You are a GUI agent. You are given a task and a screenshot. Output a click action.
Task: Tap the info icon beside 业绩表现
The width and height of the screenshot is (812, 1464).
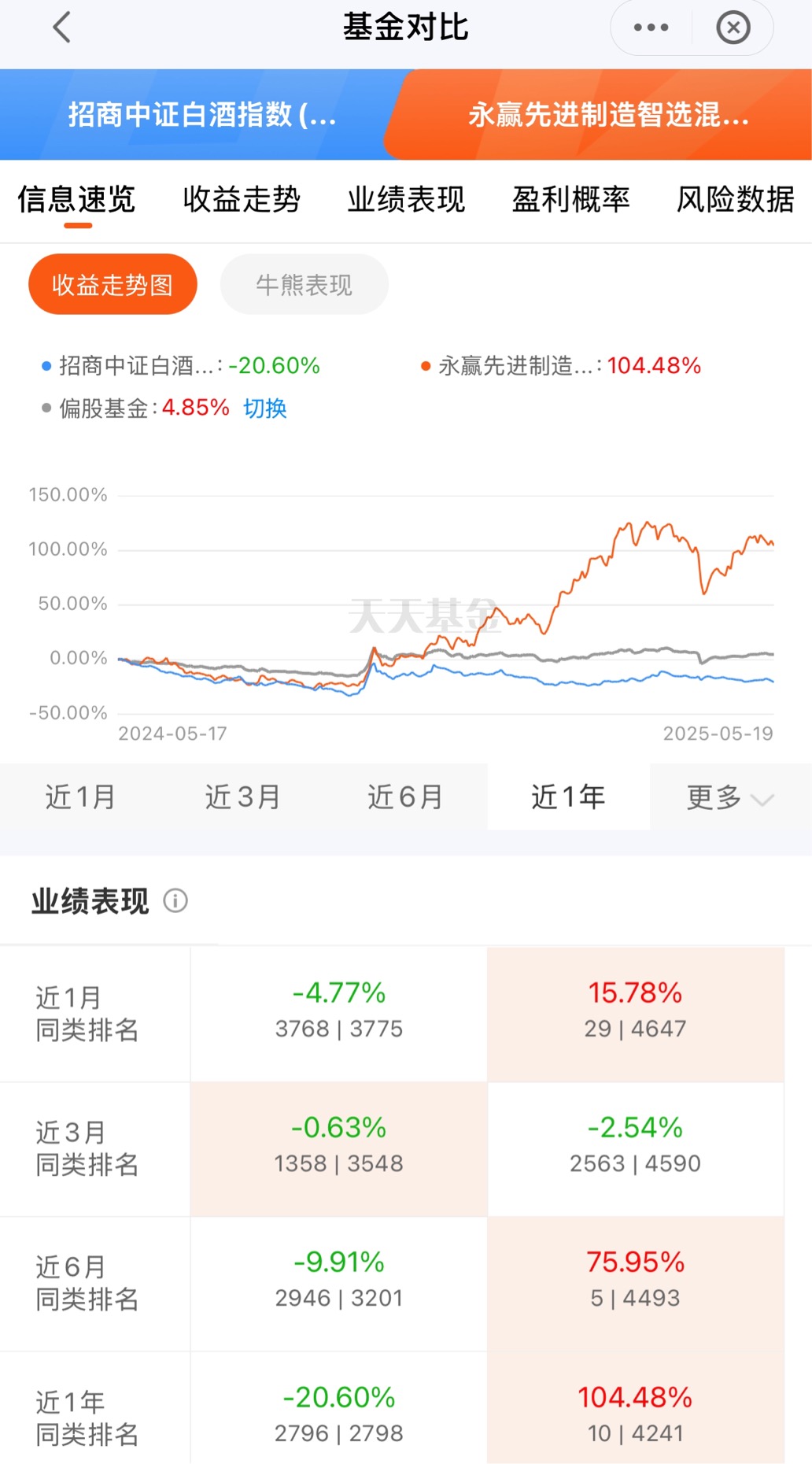tap(175, 900)
